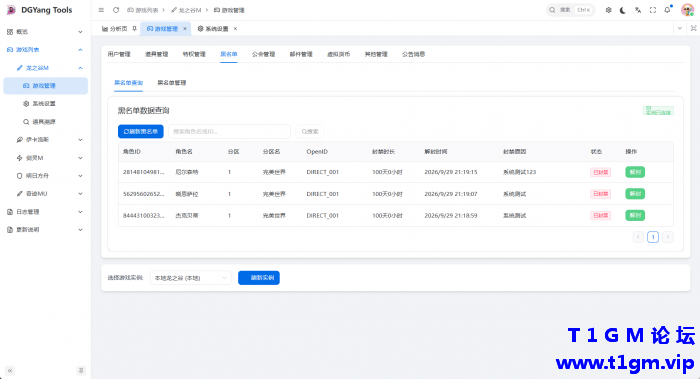Focus the role name or ID search field
The image size is (700, 379).
[229, 131]
